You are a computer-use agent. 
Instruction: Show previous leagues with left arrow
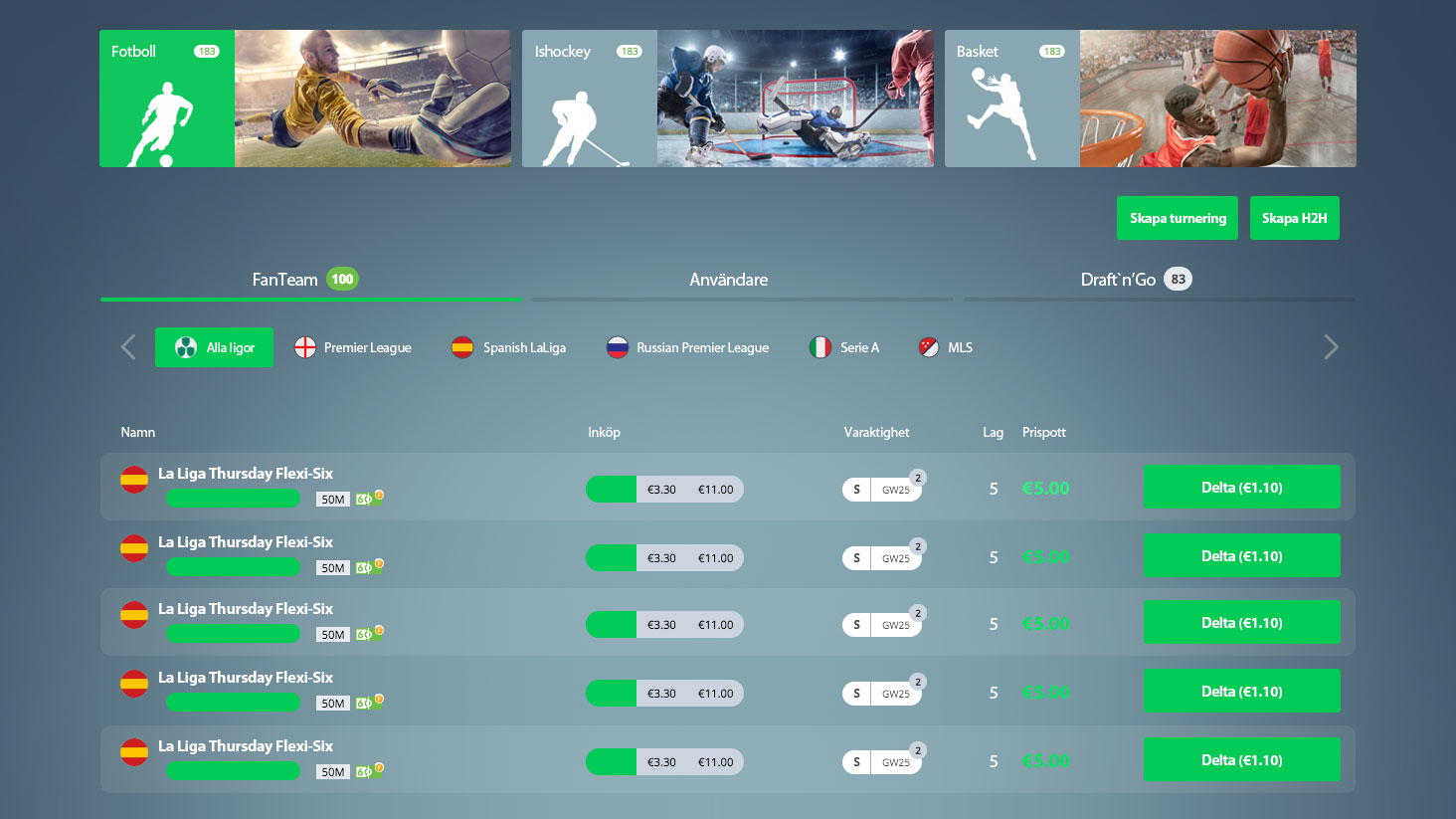click(x=128, y=347)
